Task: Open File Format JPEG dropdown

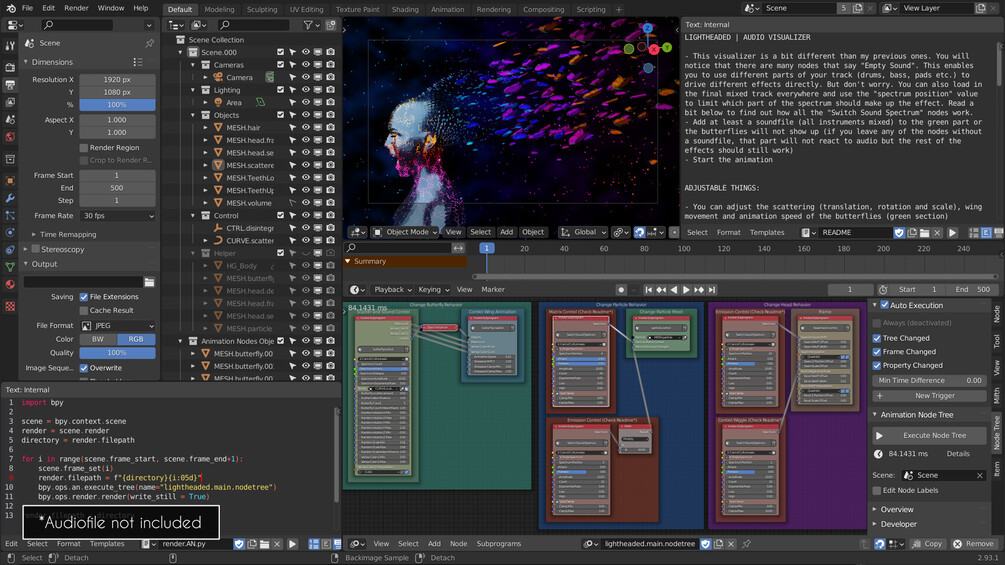Action: pyautogui.click(x=118, y=325)
